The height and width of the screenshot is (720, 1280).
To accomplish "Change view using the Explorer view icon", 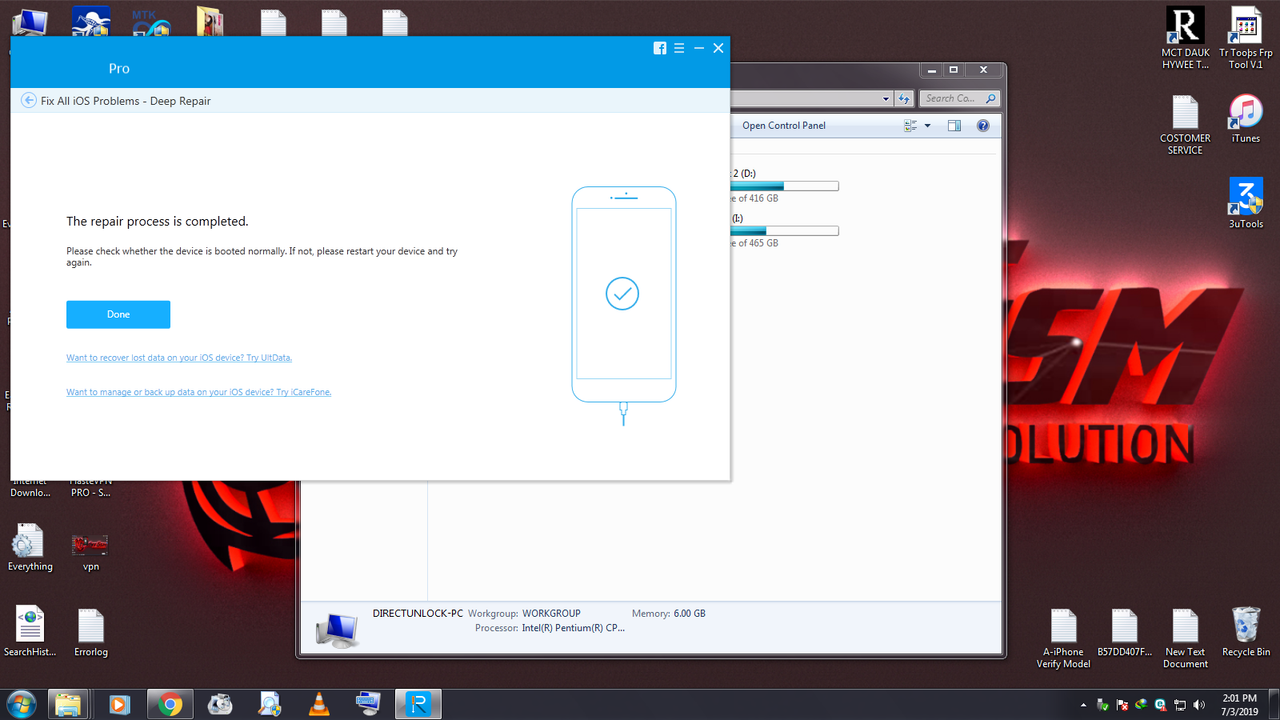I will [x=911, y=126].
